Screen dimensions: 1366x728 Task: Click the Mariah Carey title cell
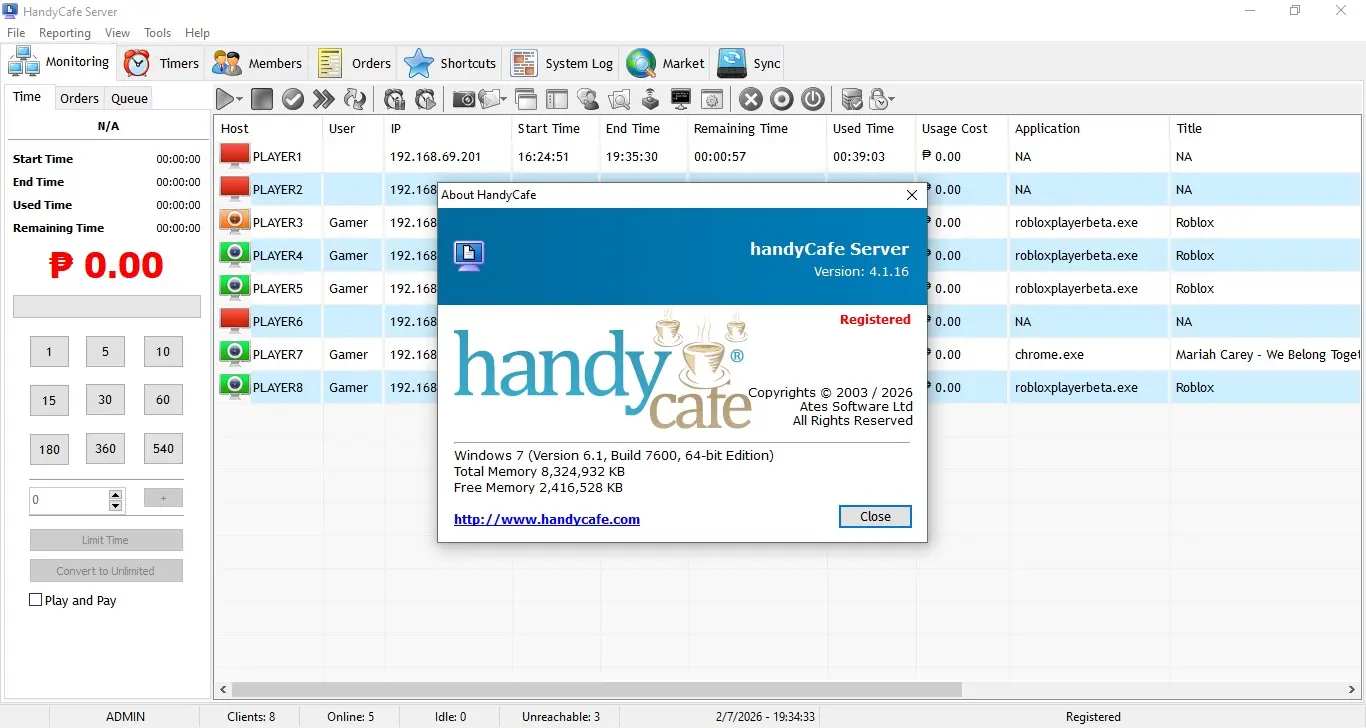pos(1267,354)
